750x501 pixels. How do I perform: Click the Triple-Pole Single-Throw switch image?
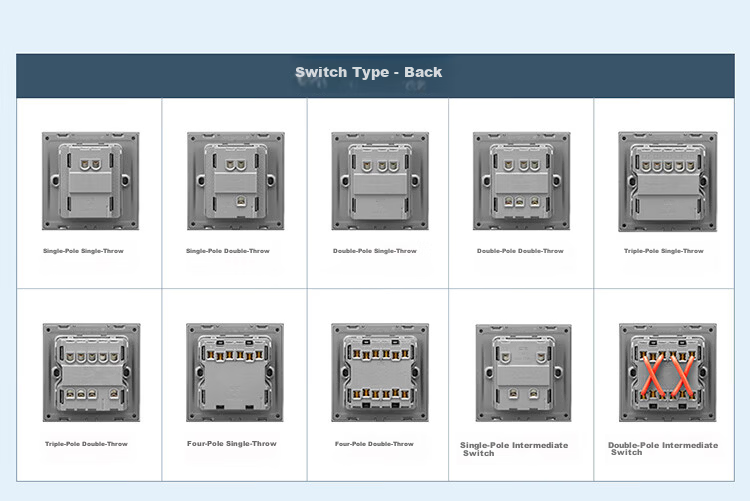coord(668,181)
